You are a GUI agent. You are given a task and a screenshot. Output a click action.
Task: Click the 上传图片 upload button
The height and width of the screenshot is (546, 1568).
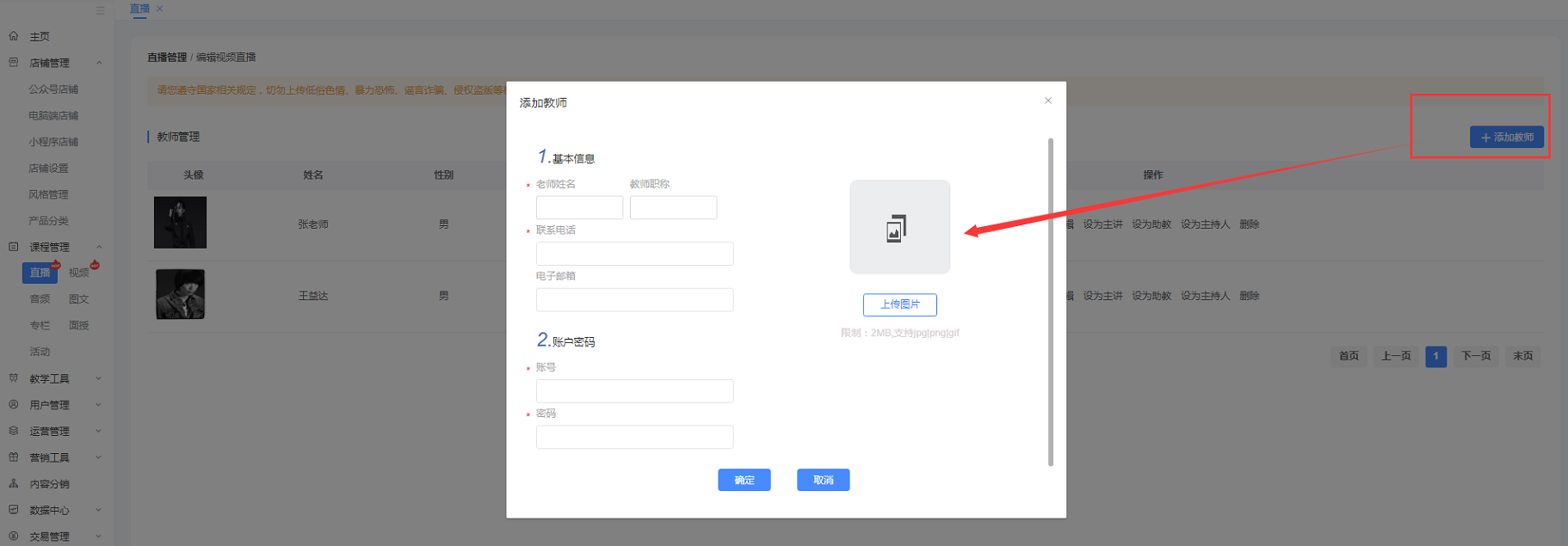[899, 304]
